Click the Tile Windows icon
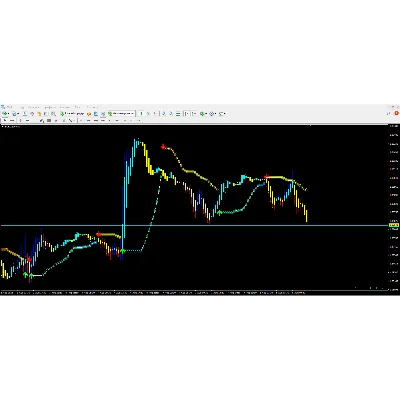The image size is (400, 400). tap(178, 114)
